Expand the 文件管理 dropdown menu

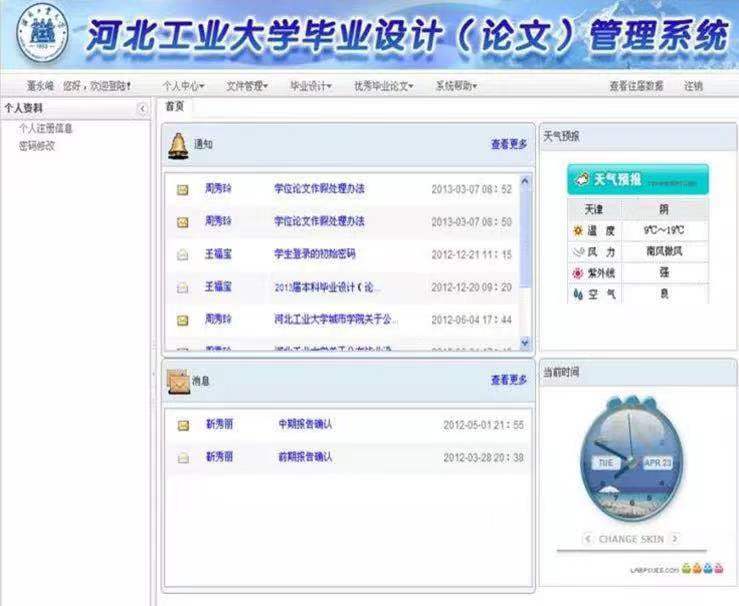tap(246, 86)
